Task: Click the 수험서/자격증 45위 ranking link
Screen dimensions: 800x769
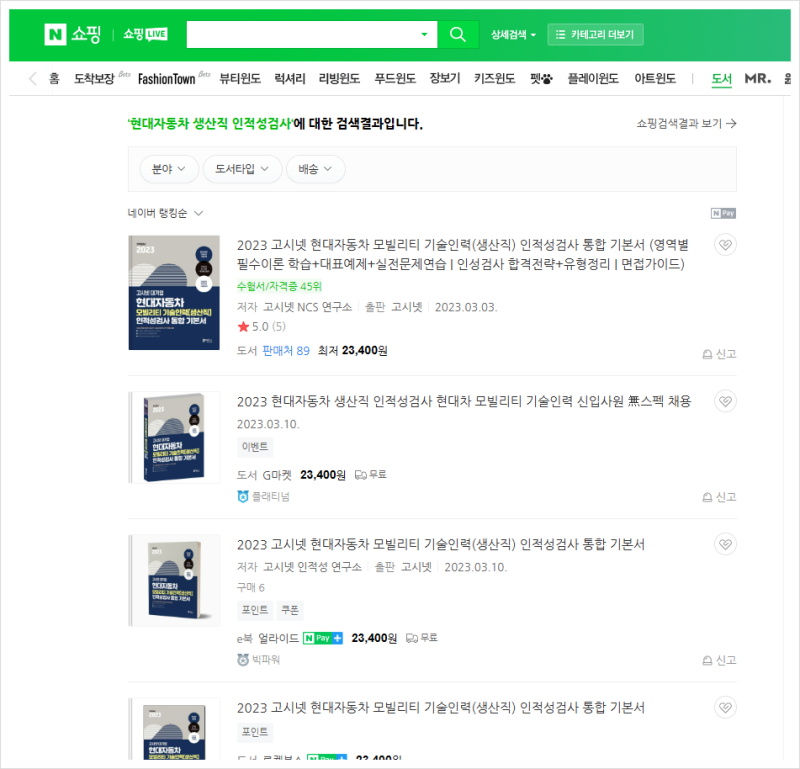Action: tap(279, 286)
